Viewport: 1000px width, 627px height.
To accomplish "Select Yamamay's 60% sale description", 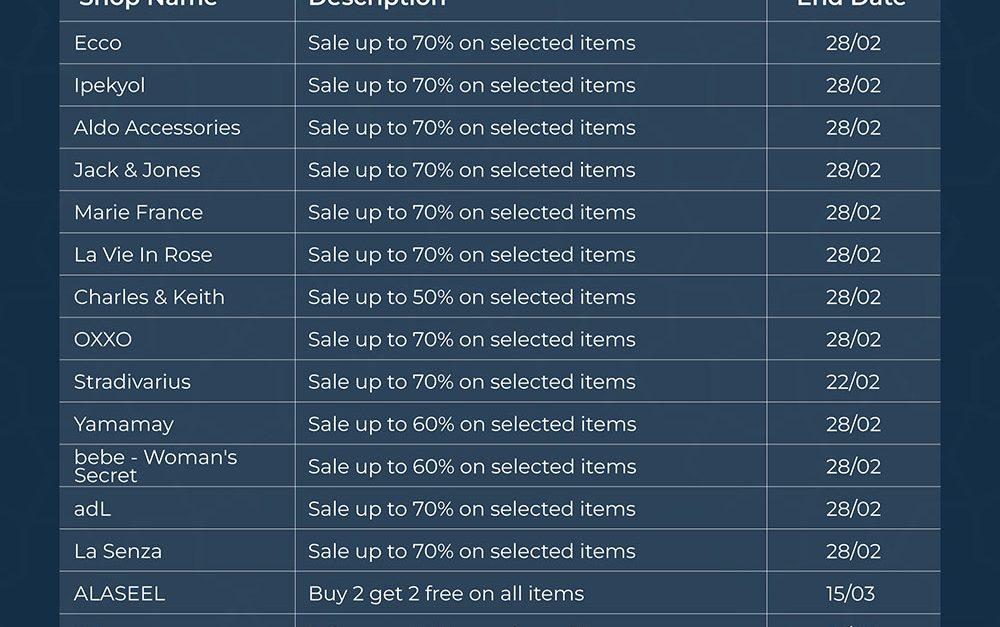I will [471, 424].
